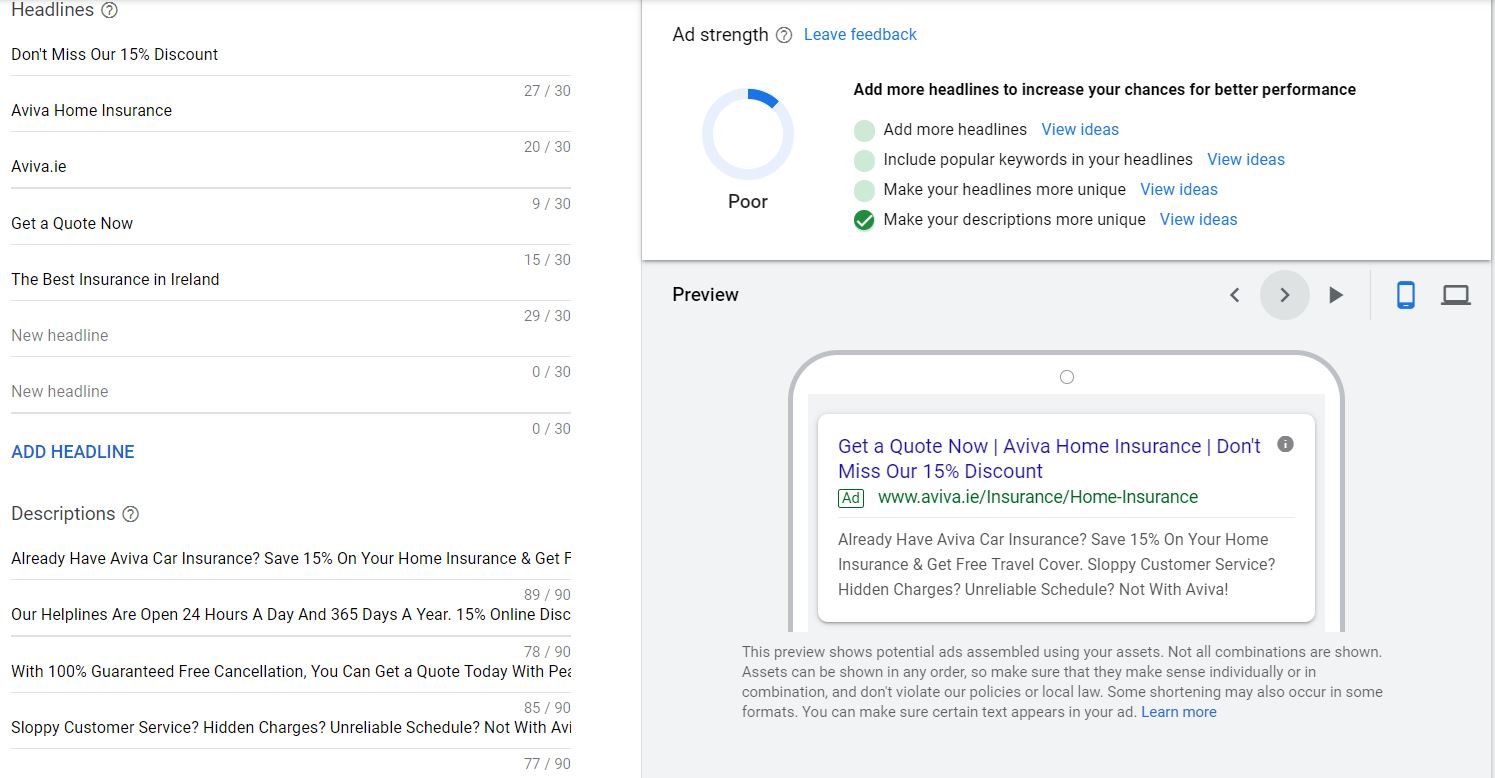Viewport: 1495px width, 778px height.
Task: Toggle the indicator beside Include popular keywords
Action: pyautogui.click(x=863, y=160)
